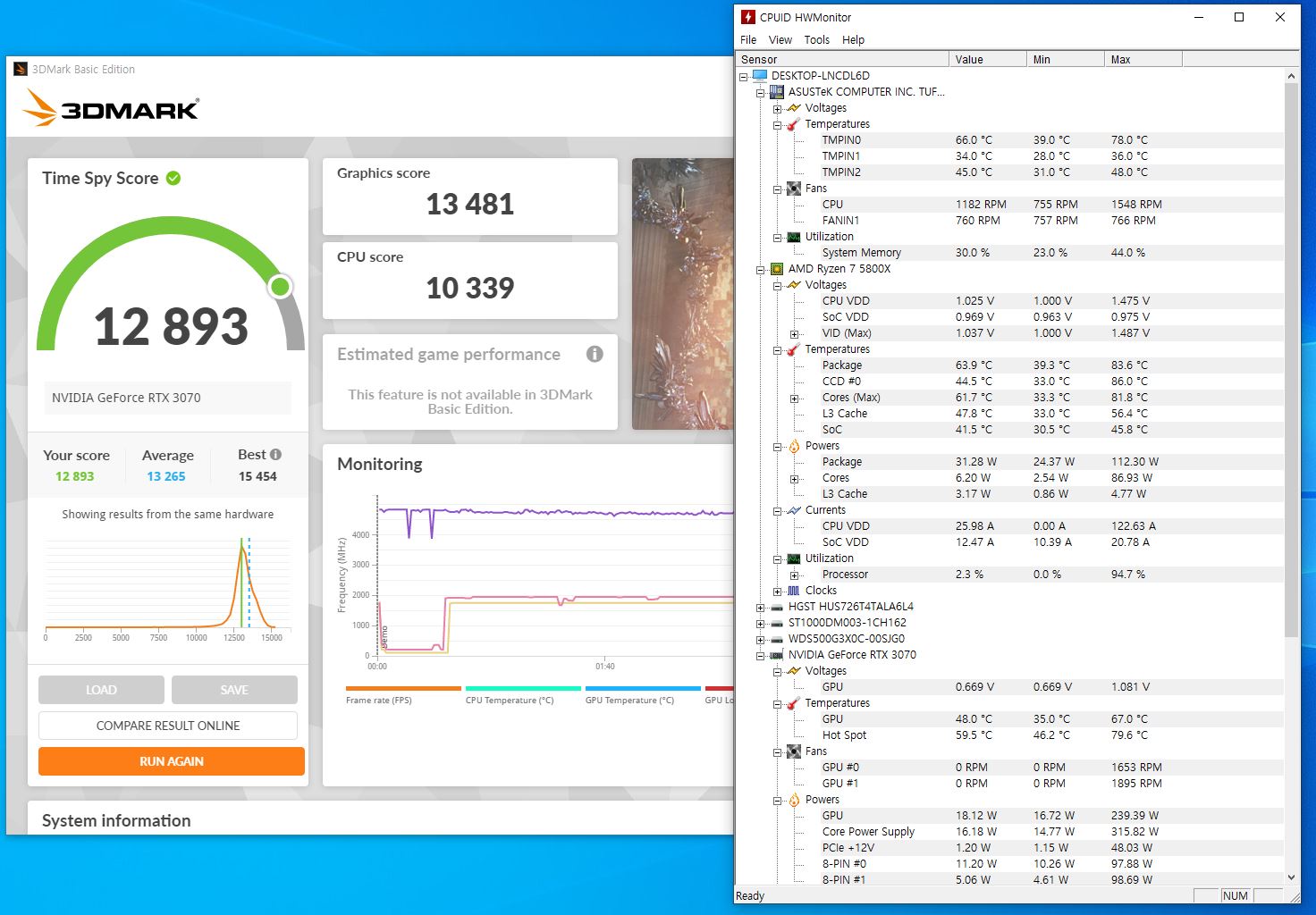This screenshot has width=1316, height=915.
Task: Click the vertical scrollbar in HWMonitor
Action: point(1291,360)
